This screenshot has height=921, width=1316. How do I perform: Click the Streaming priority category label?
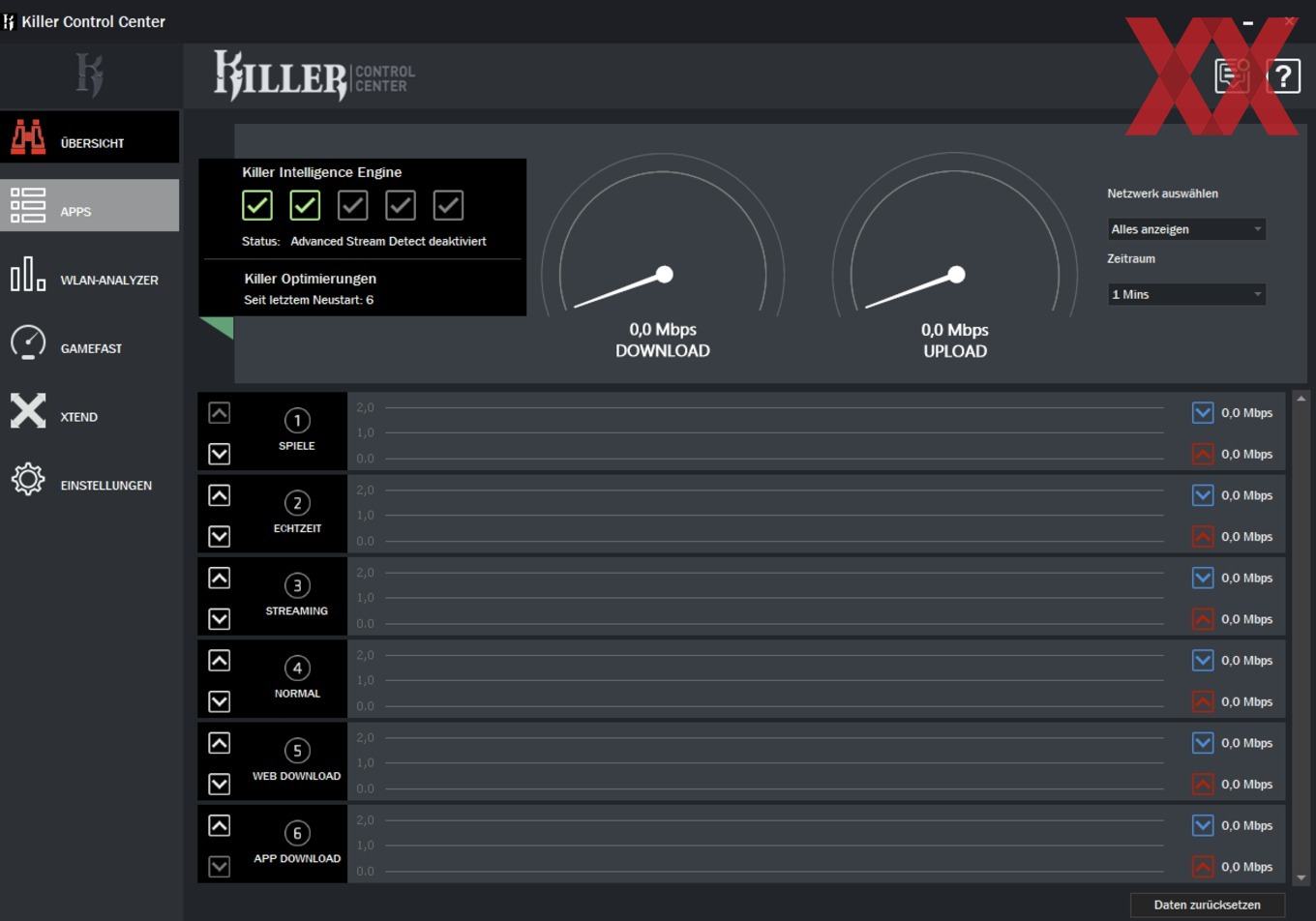click(x=297, y=610)
